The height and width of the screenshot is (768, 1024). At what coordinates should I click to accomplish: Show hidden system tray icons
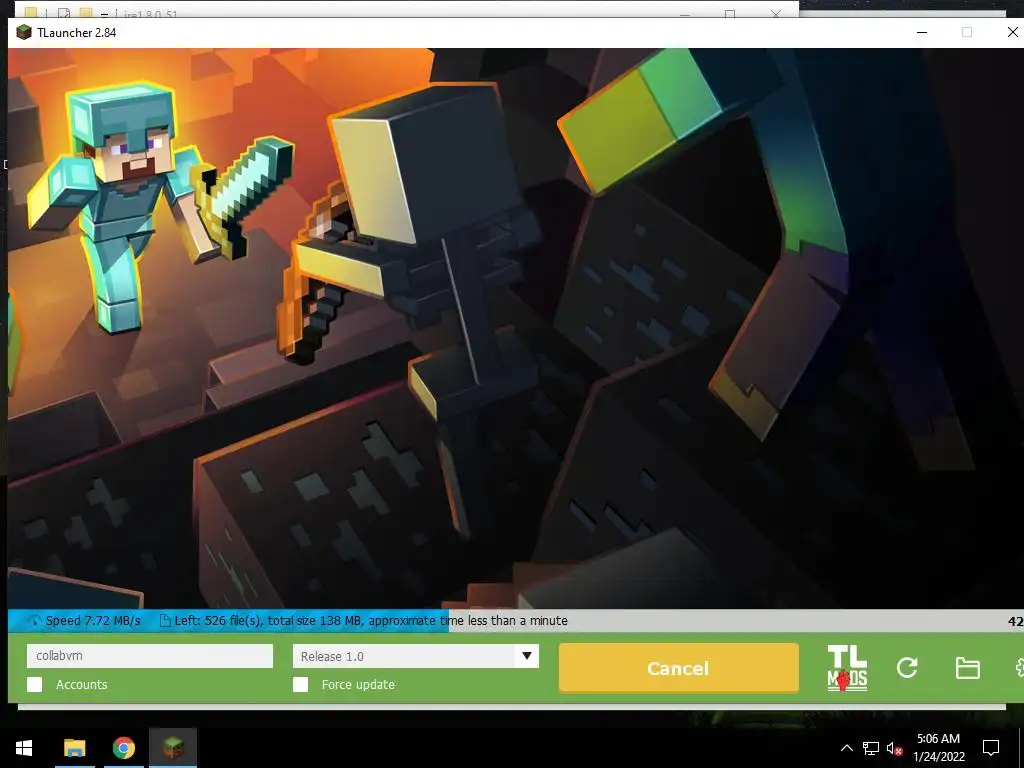tap(846, 748)
